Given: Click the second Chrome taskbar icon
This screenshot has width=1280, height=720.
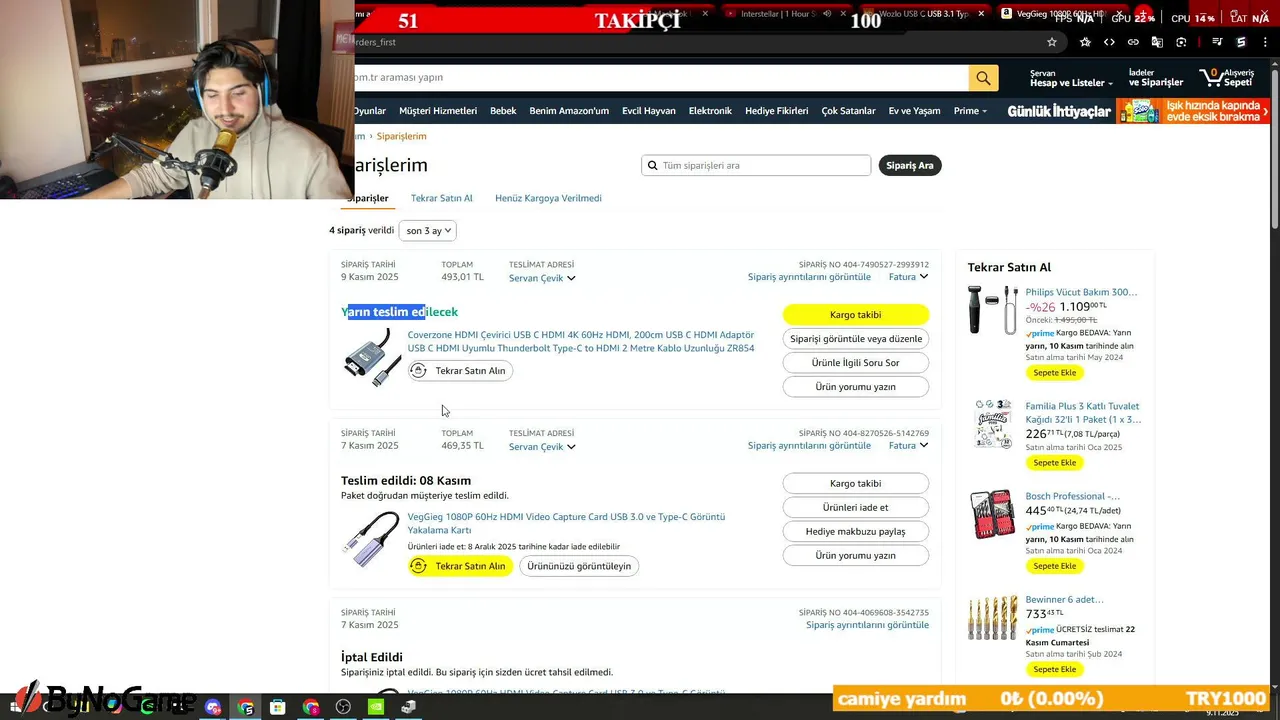Looking at the screenshot, I should pos(311,707).
